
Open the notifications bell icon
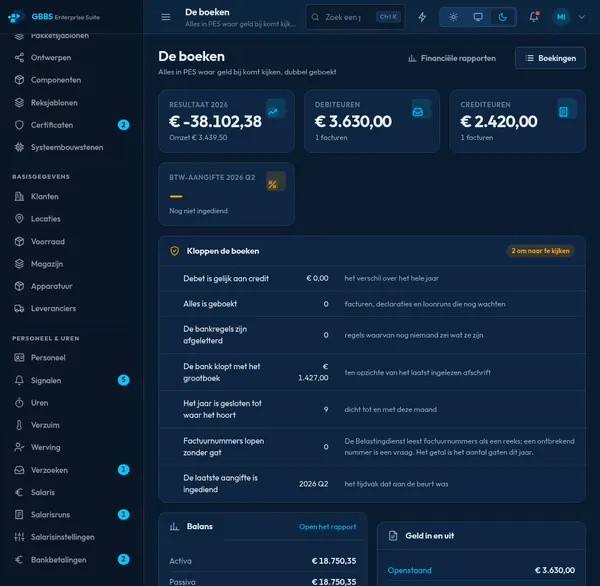click(x=534, y=17)
